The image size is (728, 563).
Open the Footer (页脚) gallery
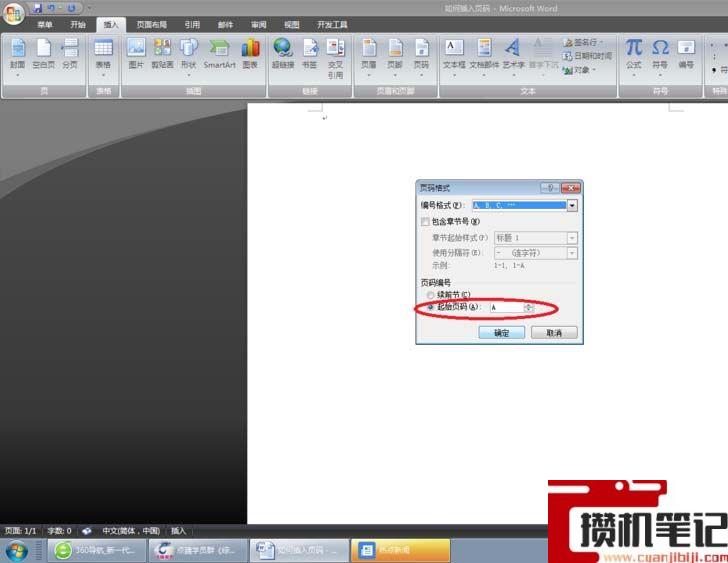(x=395, y=57)
